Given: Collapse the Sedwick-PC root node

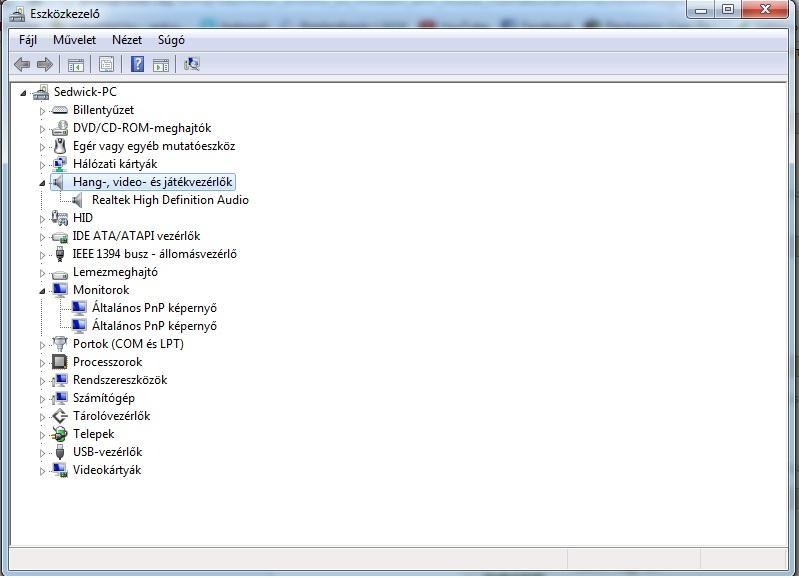Looking at the screenshot, I should click(x=23, y=93).
